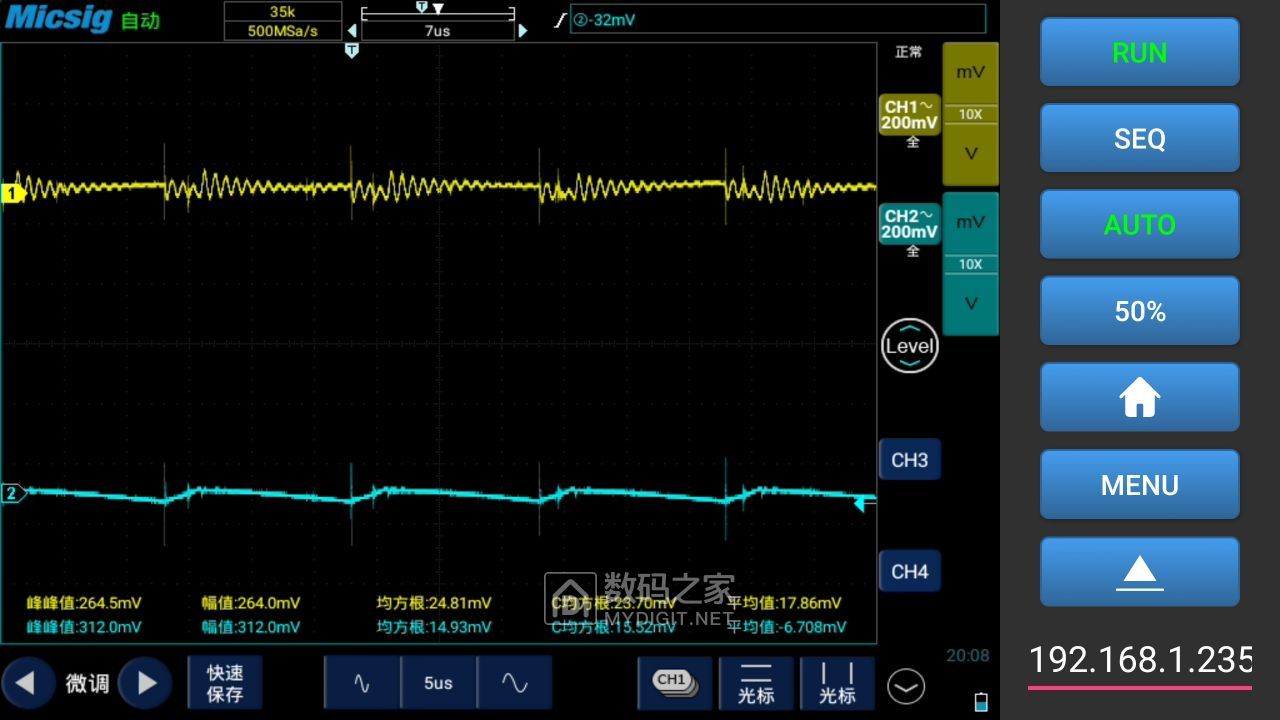1280x720 pixels.
Task: Decrease CH1 scale toward V
Action: pos(970,154)
